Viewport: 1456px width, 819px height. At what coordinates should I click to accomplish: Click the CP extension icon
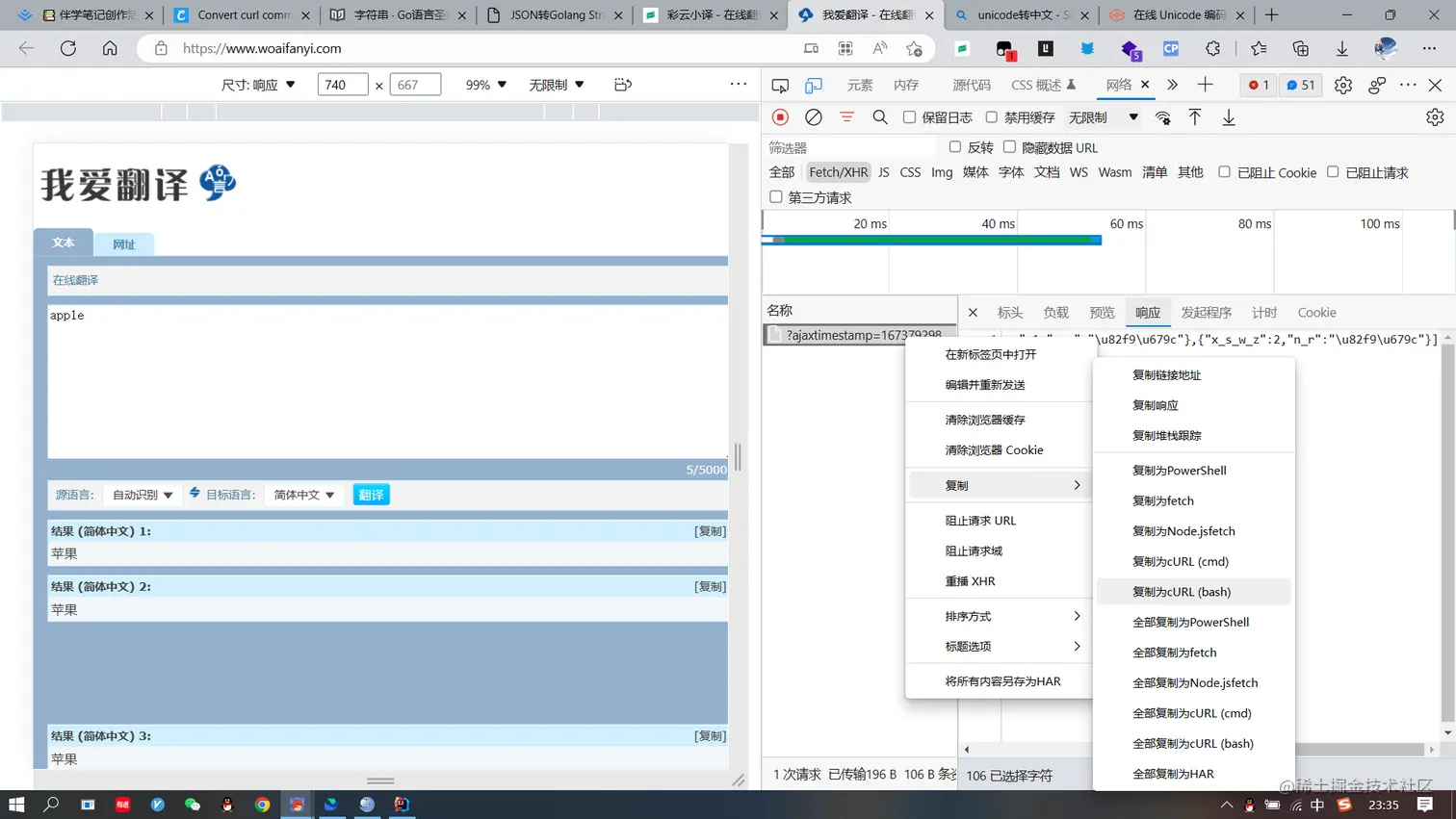(1171, 48)
